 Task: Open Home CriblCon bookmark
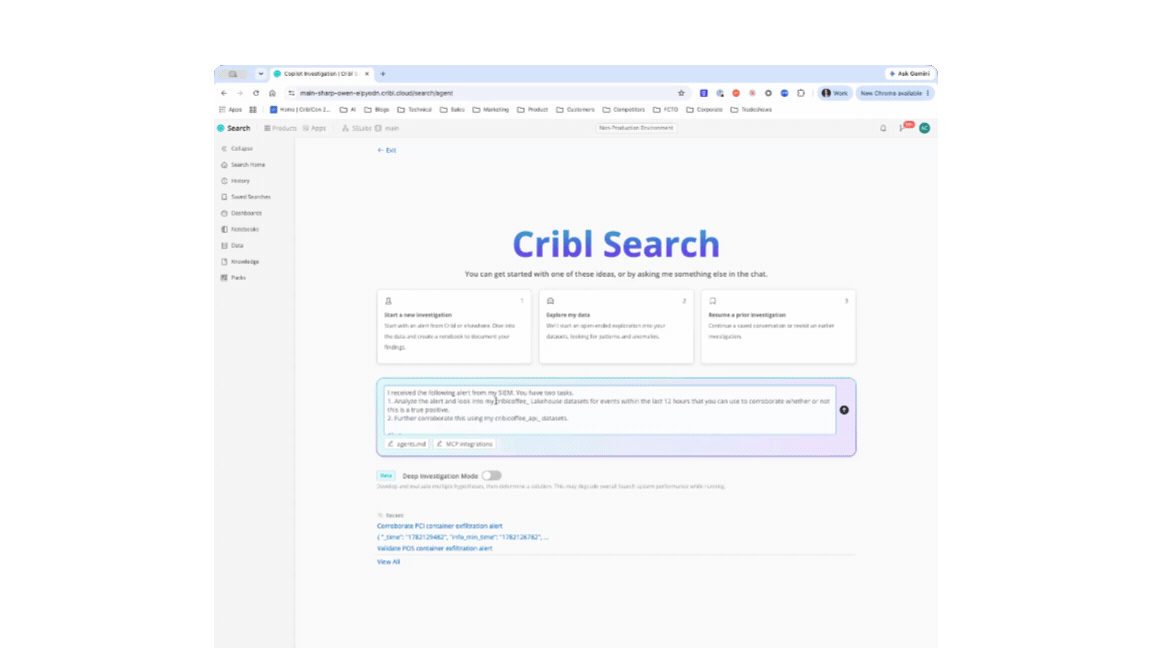click(x=300, y=109)
